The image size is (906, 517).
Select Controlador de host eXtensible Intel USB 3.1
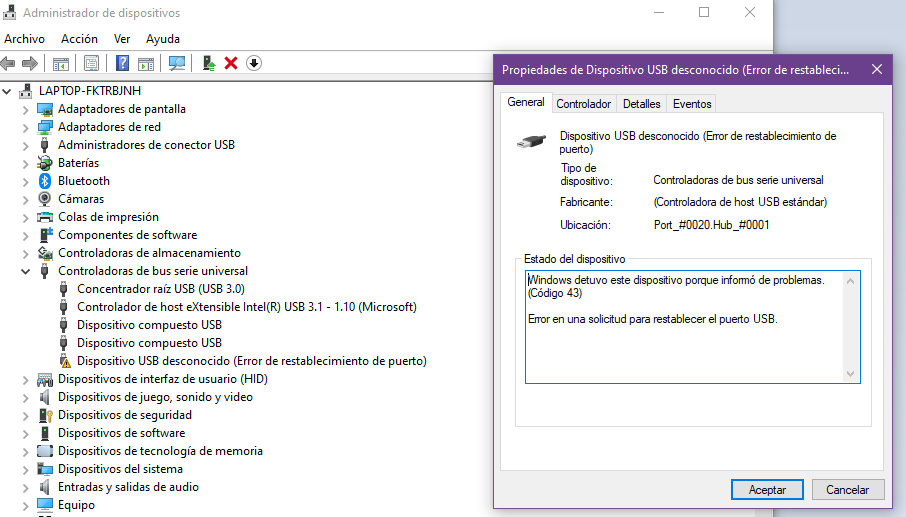pyautogui.click(x=247, y=307)
